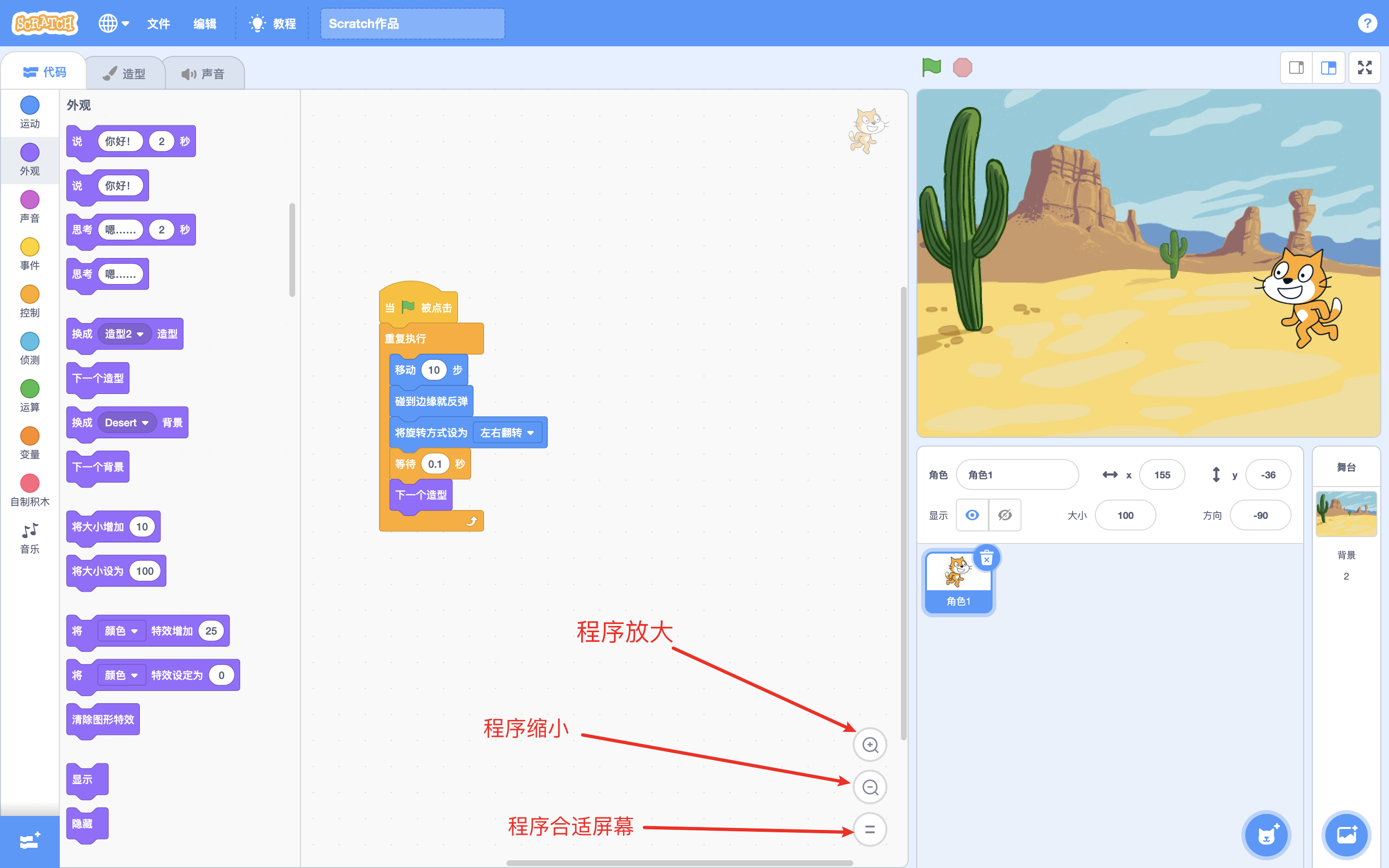Click the red stop sign button
This screenshot has width=1389, height=868.
tap(963, 67)
